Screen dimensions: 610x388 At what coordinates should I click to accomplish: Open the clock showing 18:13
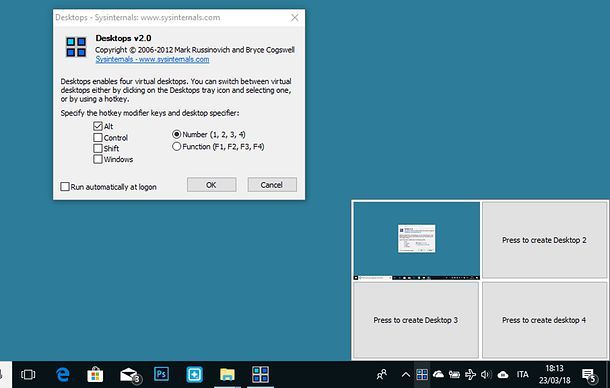coord(554,374)
